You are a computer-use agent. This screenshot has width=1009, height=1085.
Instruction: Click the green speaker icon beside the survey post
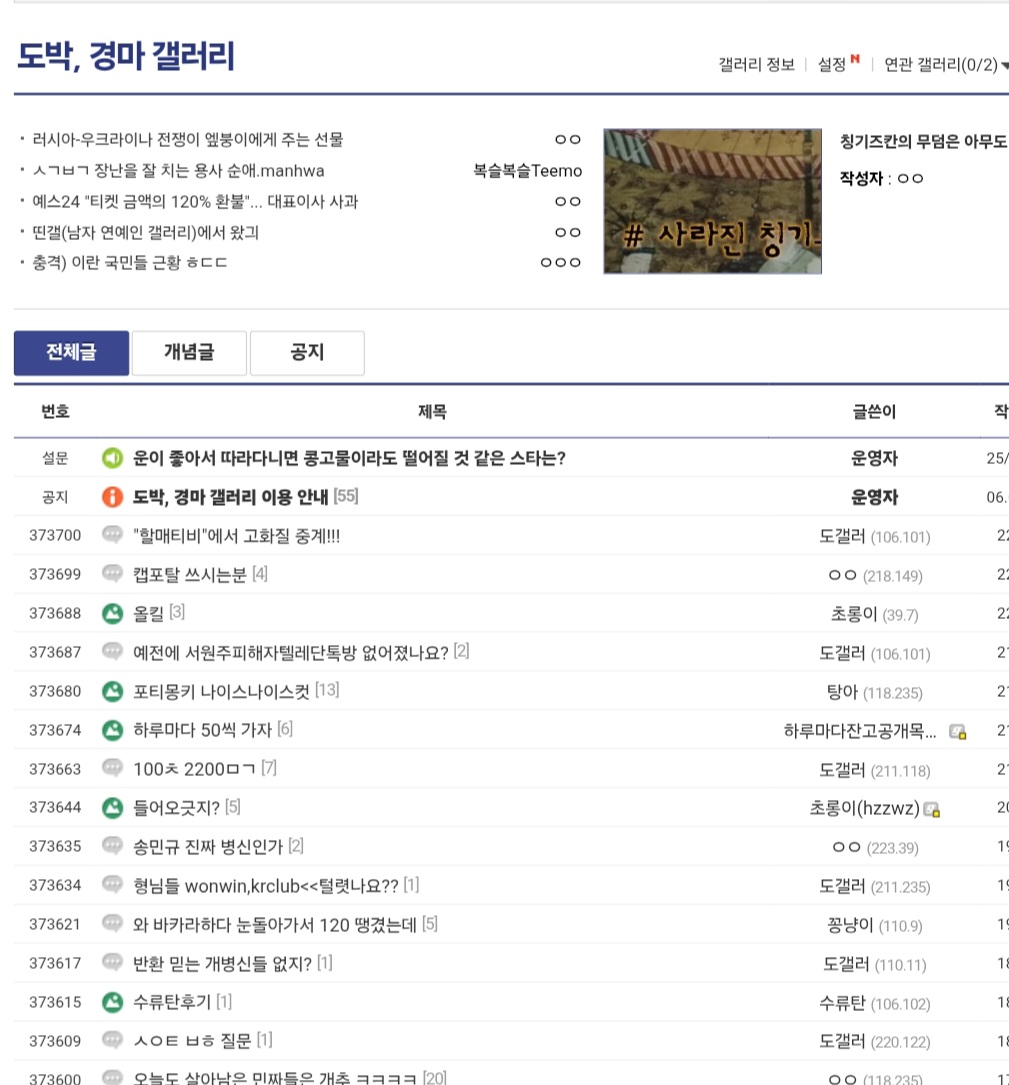point(112,458)
